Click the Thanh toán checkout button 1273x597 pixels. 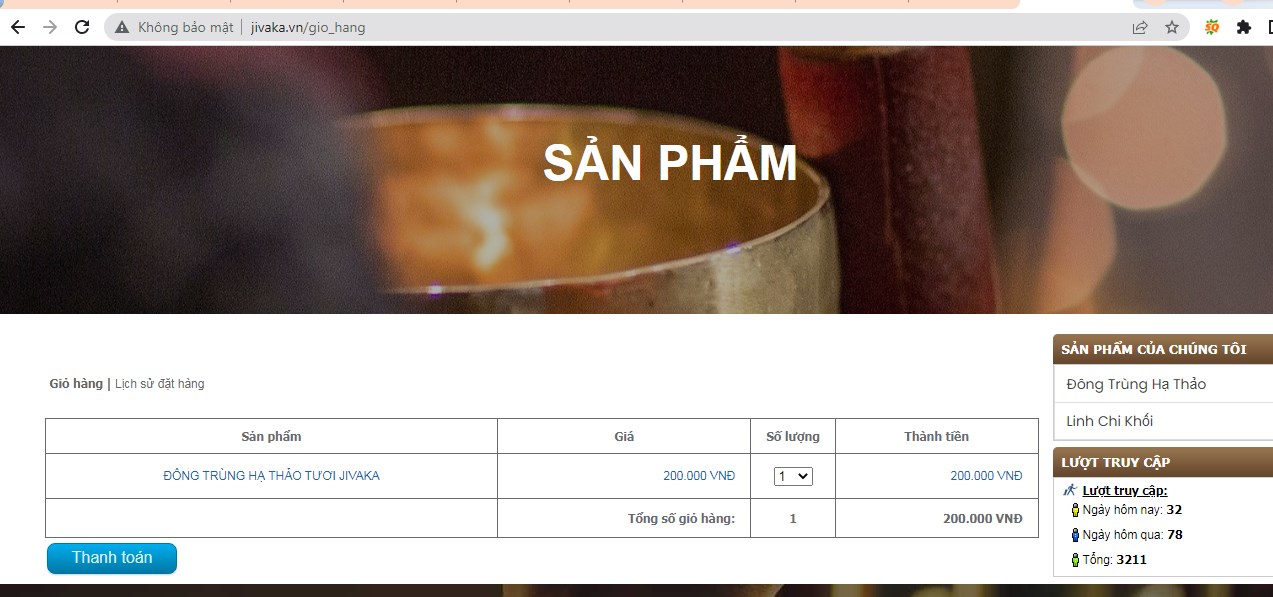(112, 558)
